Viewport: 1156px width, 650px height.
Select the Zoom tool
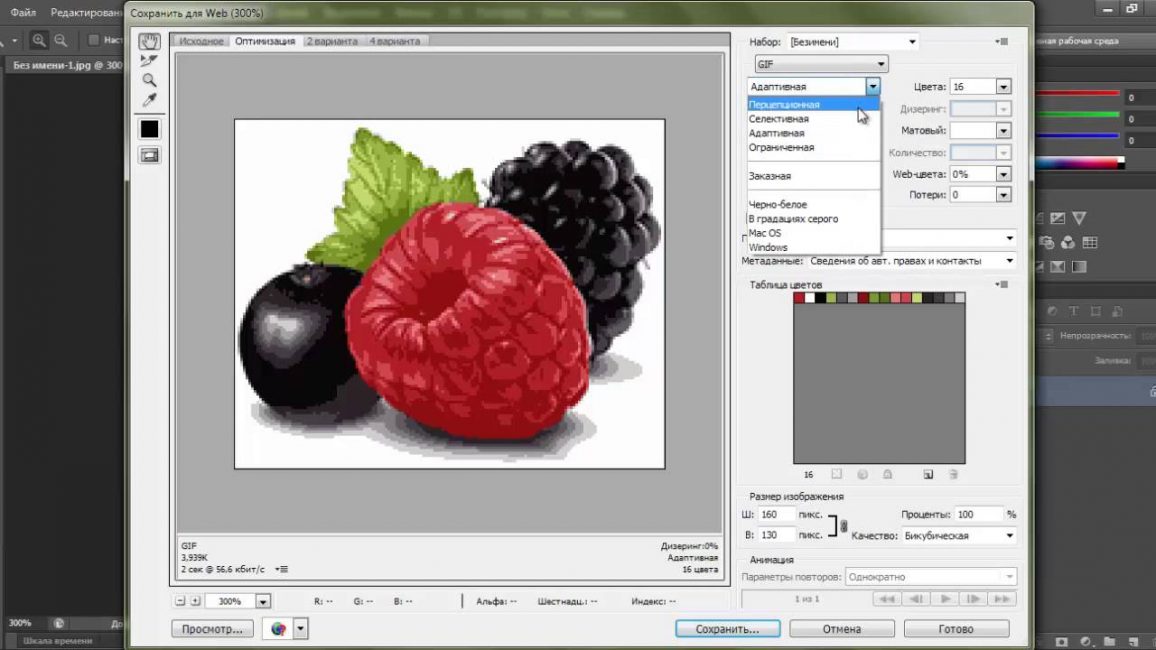(x=149, y=80)
